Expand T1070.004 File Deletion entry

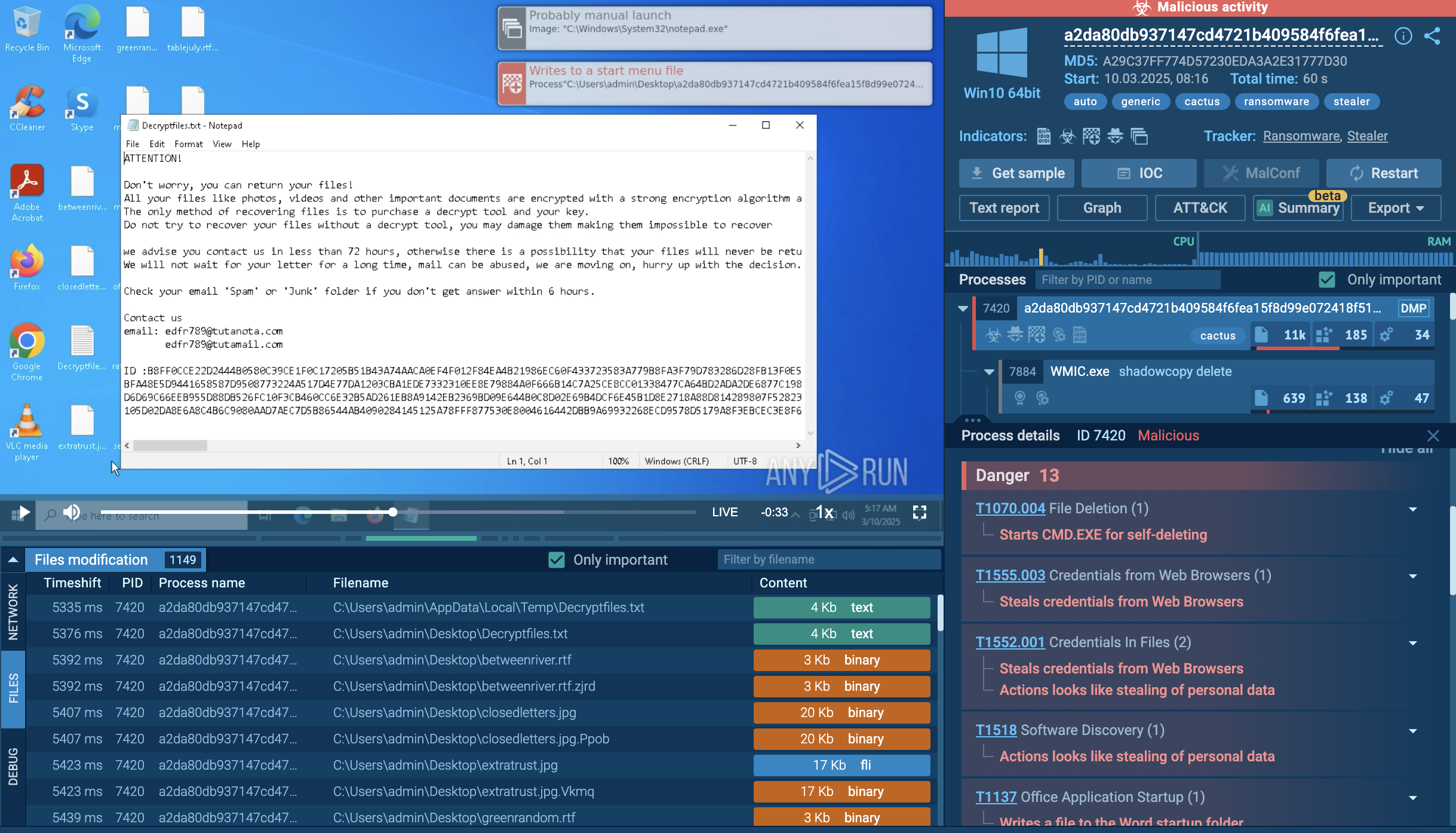(1412, 509)
